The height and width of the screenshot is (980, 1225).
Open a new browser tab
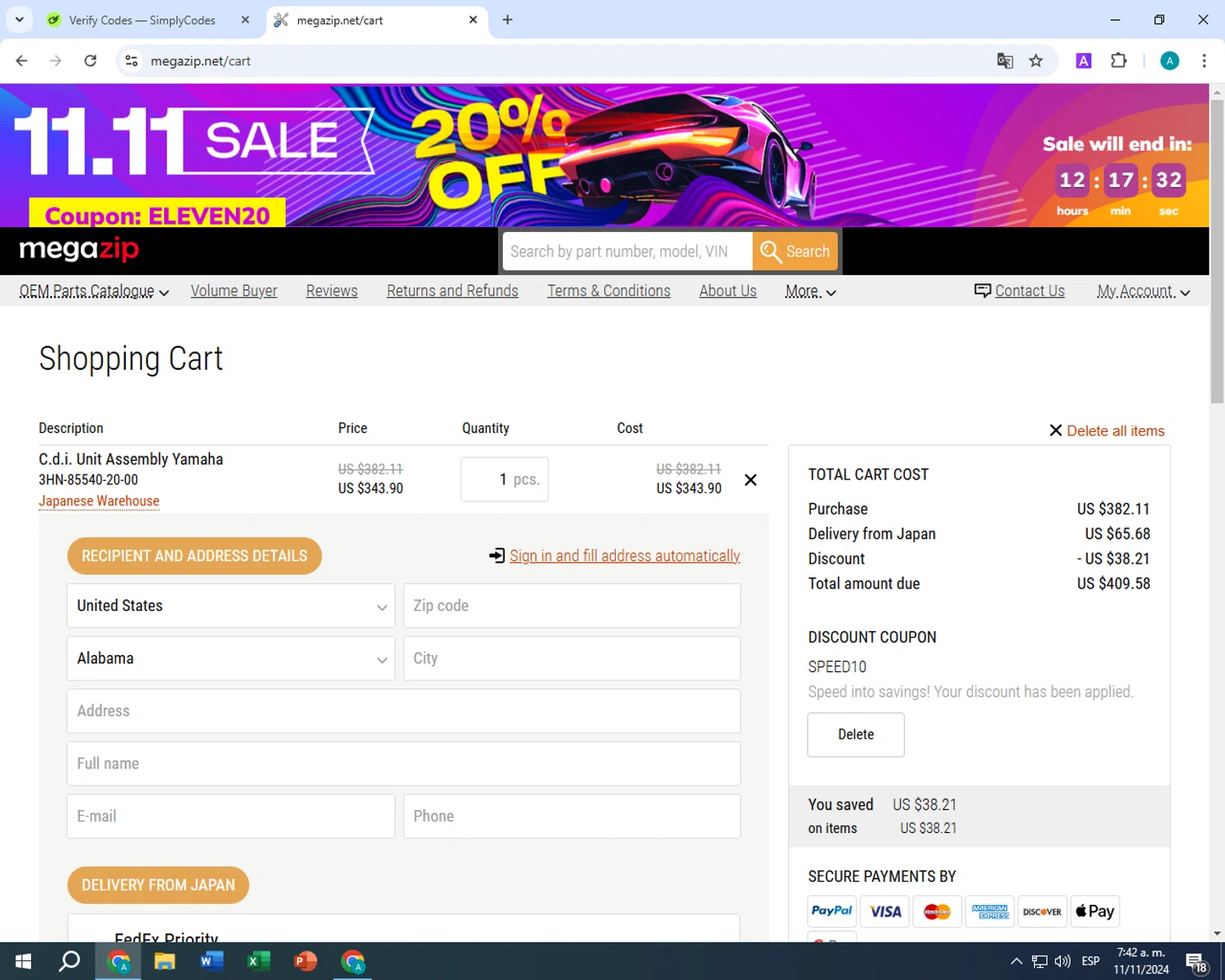pyautogui.click(x=507, y=20)
